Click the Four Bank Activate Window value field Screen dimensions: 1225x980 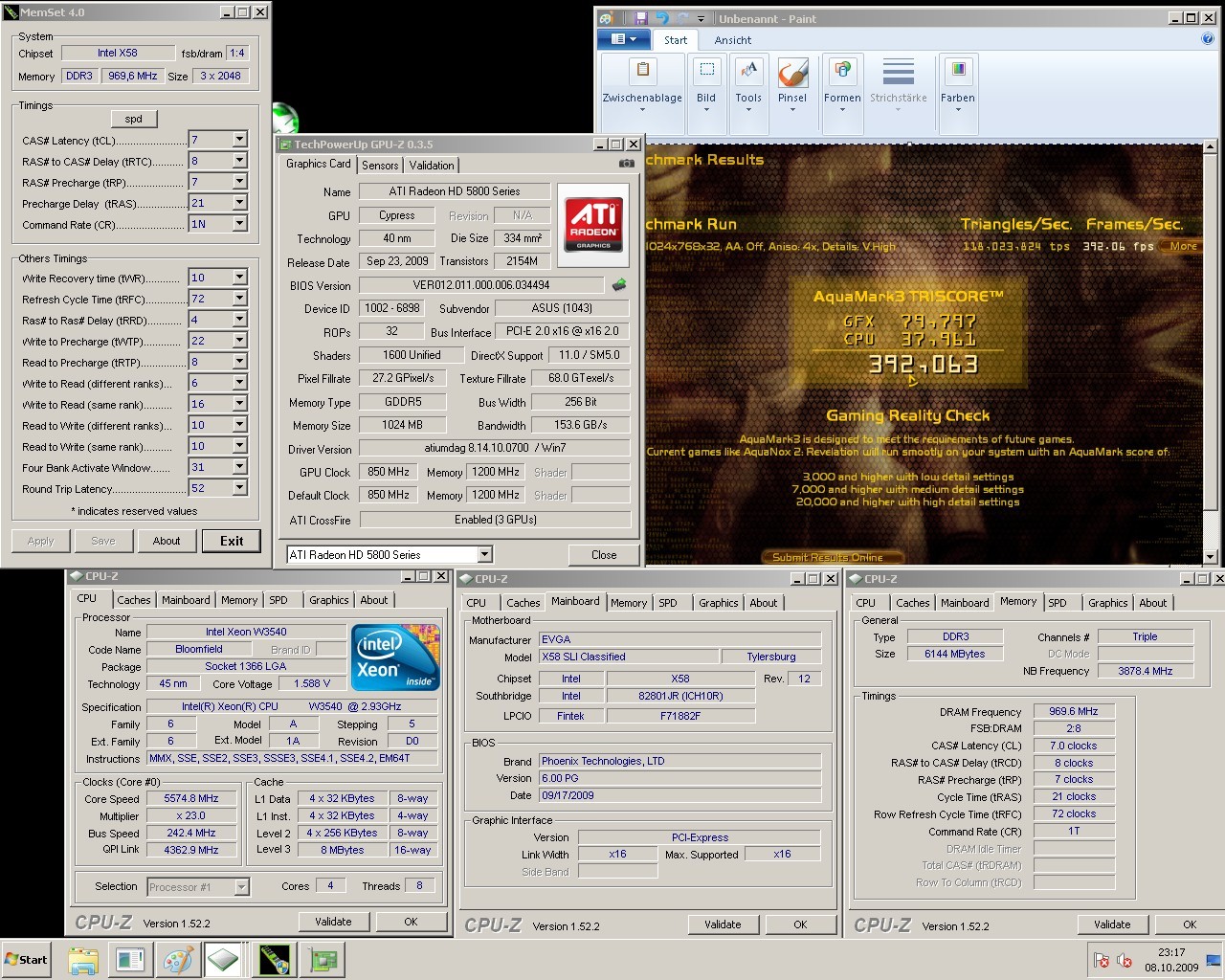pos(211,467)
